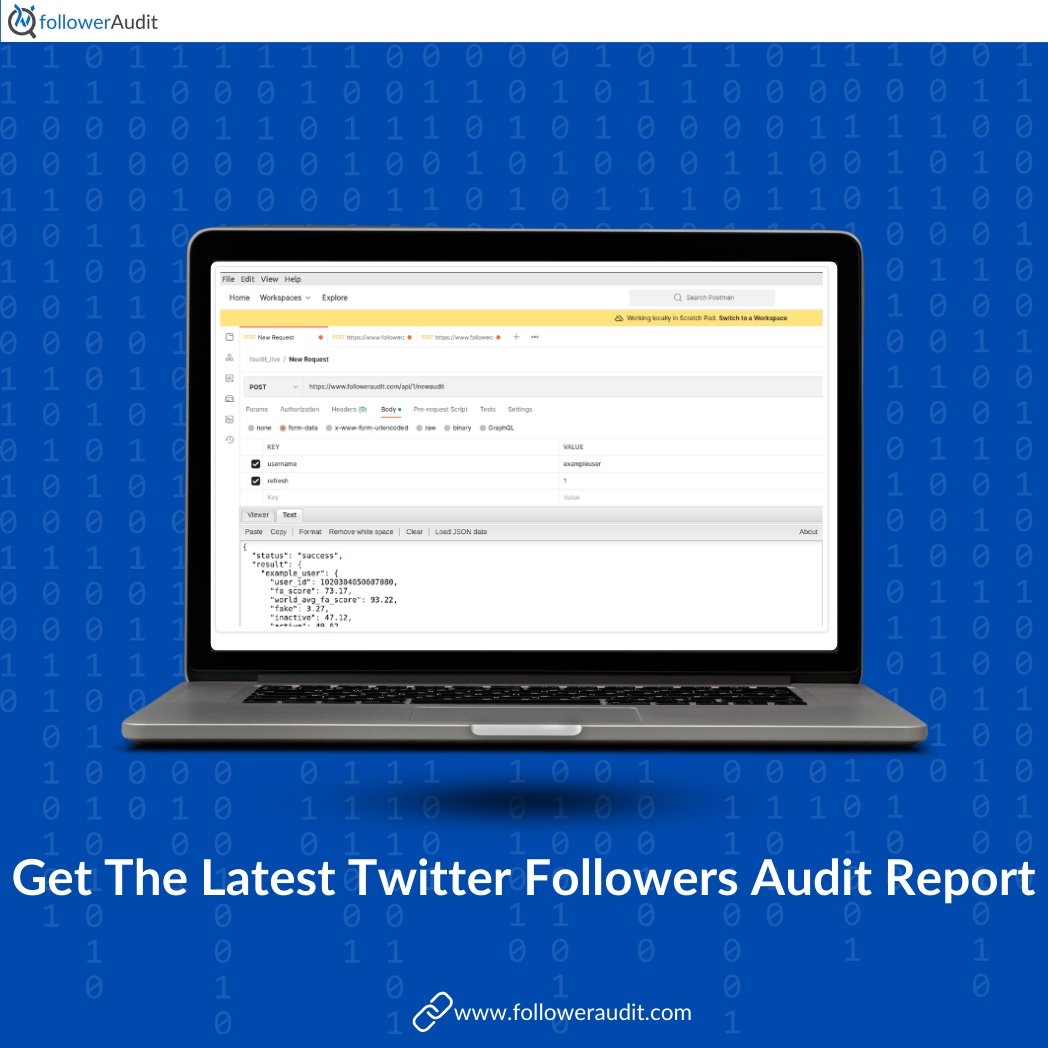Select the form-data body type radio
Screen dimensions: 1048x1048
coord(283,428)
